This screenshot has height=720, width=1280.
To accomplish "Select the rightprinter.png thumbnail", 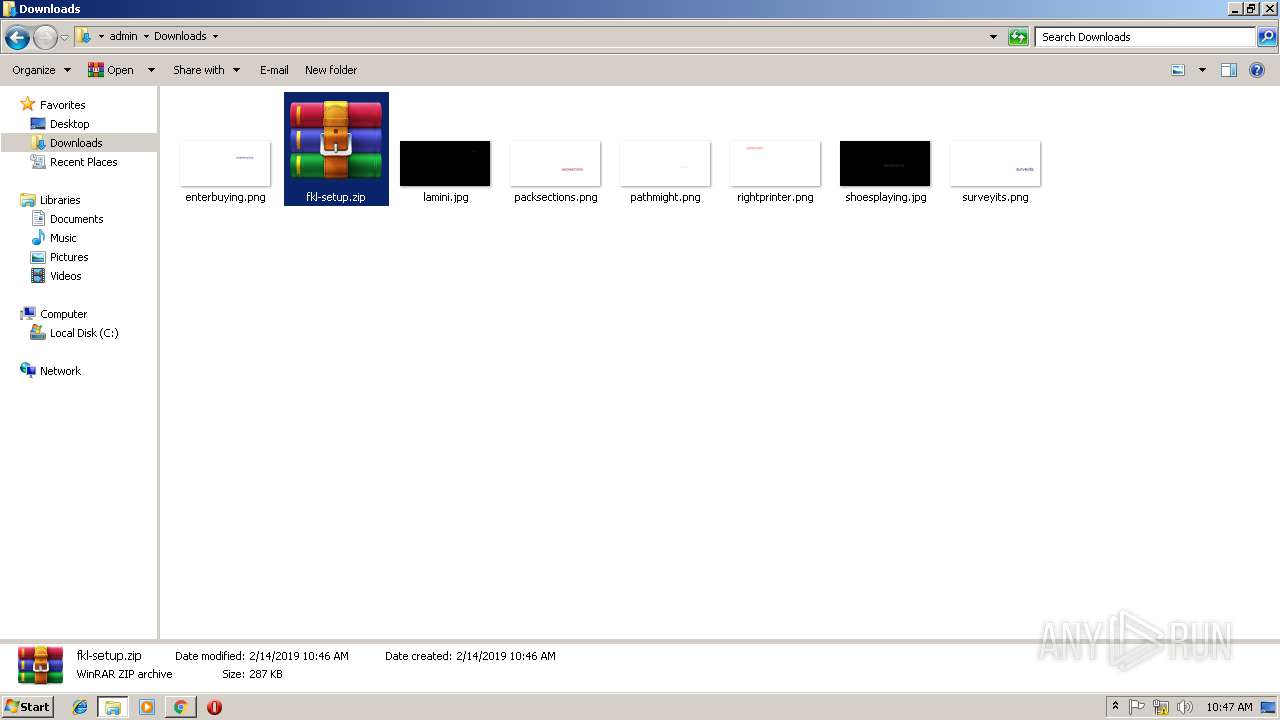I will click(x=775, y=163).
